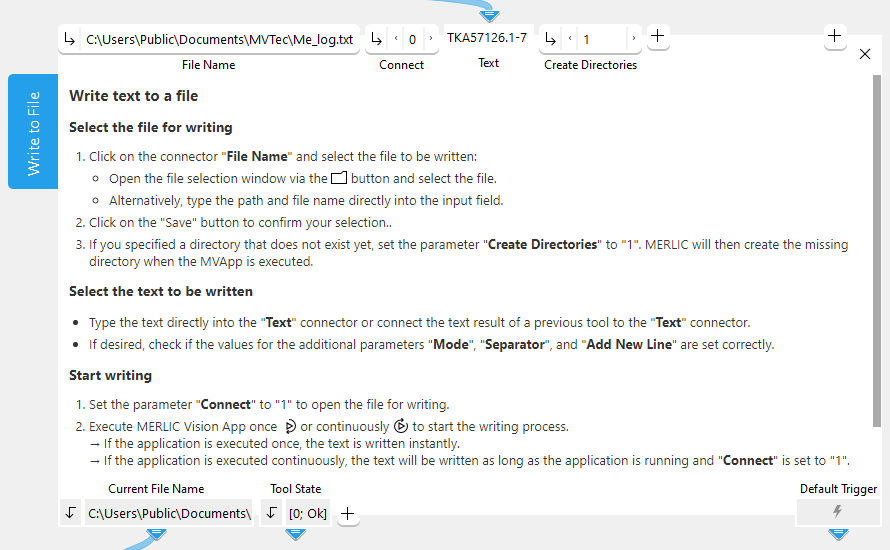Click the Current File Name output field

click(168, 513)
